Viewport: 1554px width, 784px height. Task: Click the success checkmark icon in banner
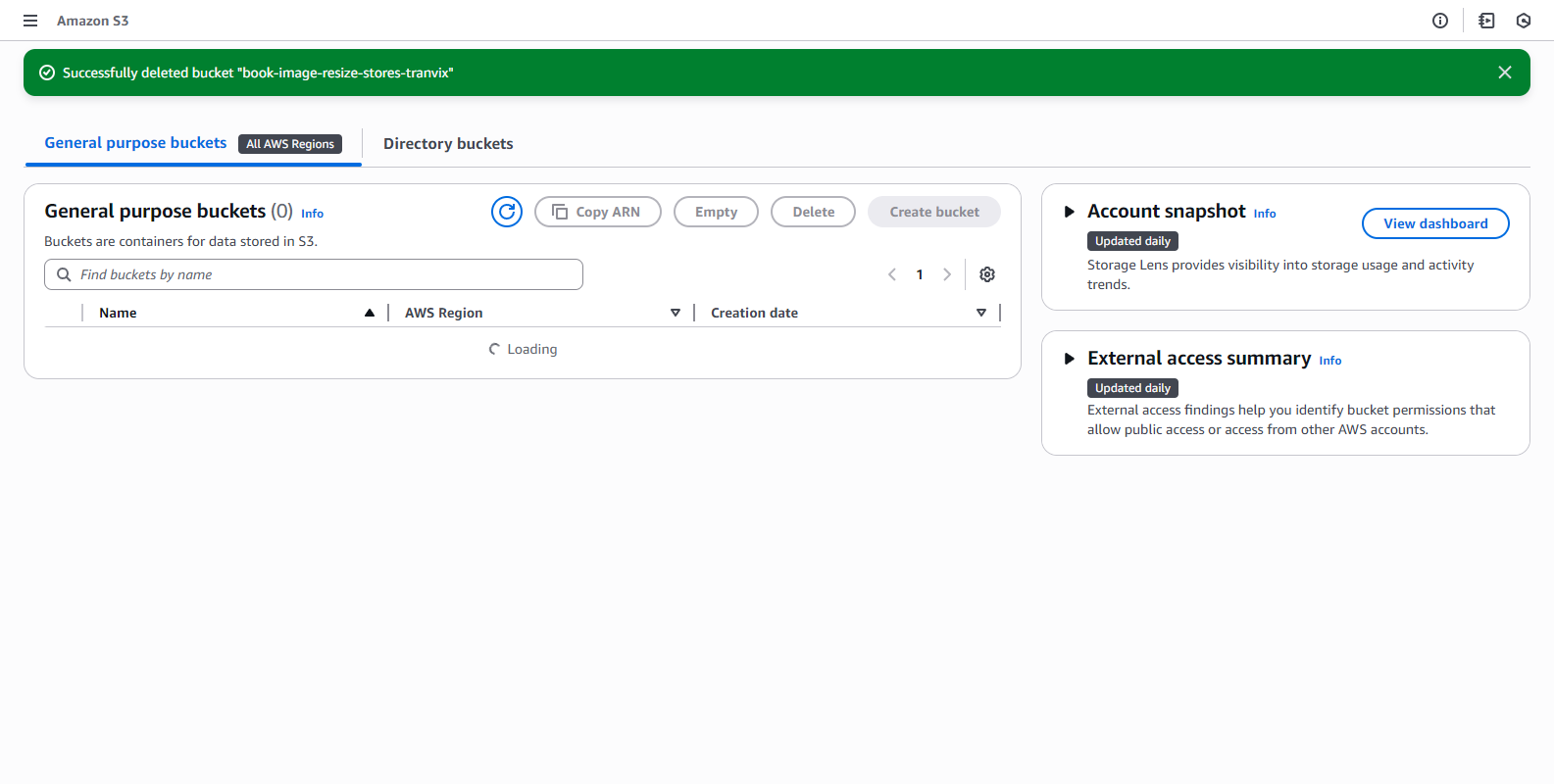tap(47, 73)
